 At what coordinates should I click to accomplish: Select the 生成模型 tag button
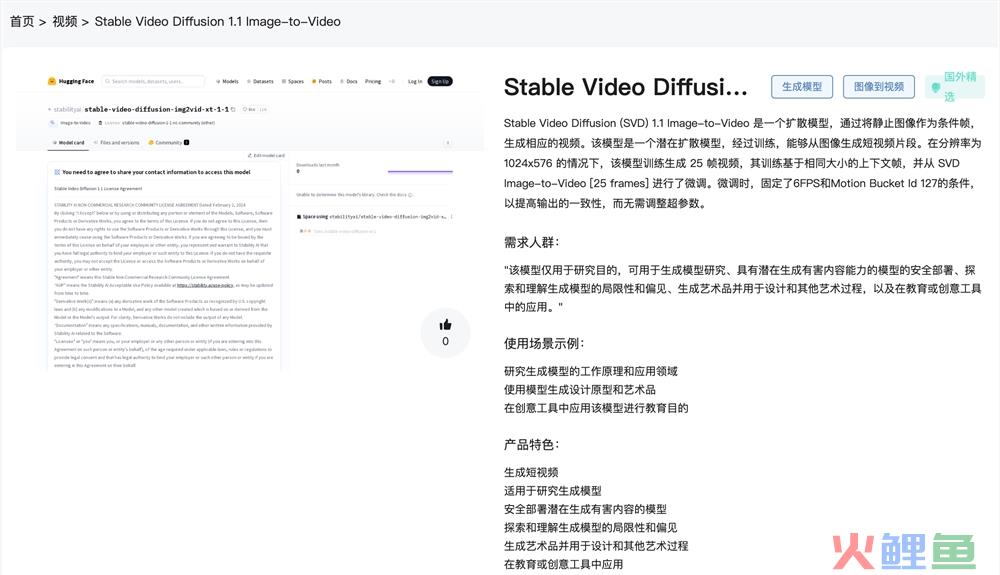coord(802,87)
